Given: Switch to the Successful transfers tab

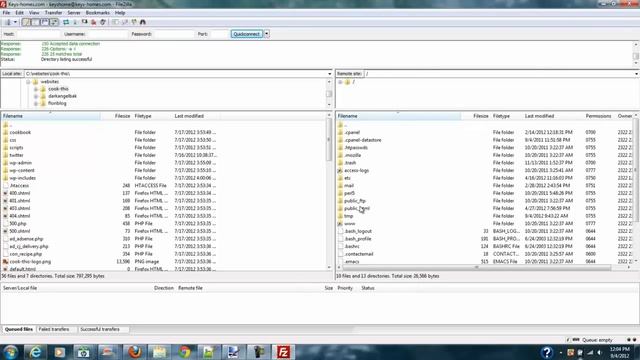Looking at the screenshot, I should point(100,329).
